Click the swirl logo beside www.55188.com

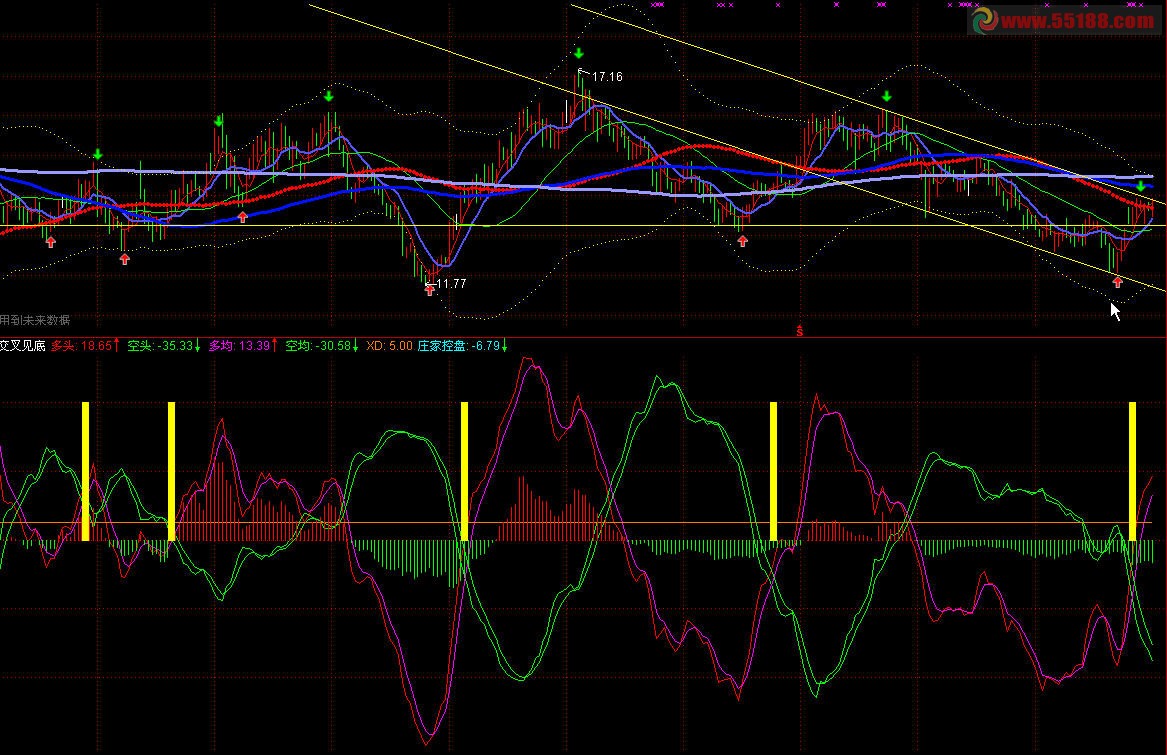(984, 20)
